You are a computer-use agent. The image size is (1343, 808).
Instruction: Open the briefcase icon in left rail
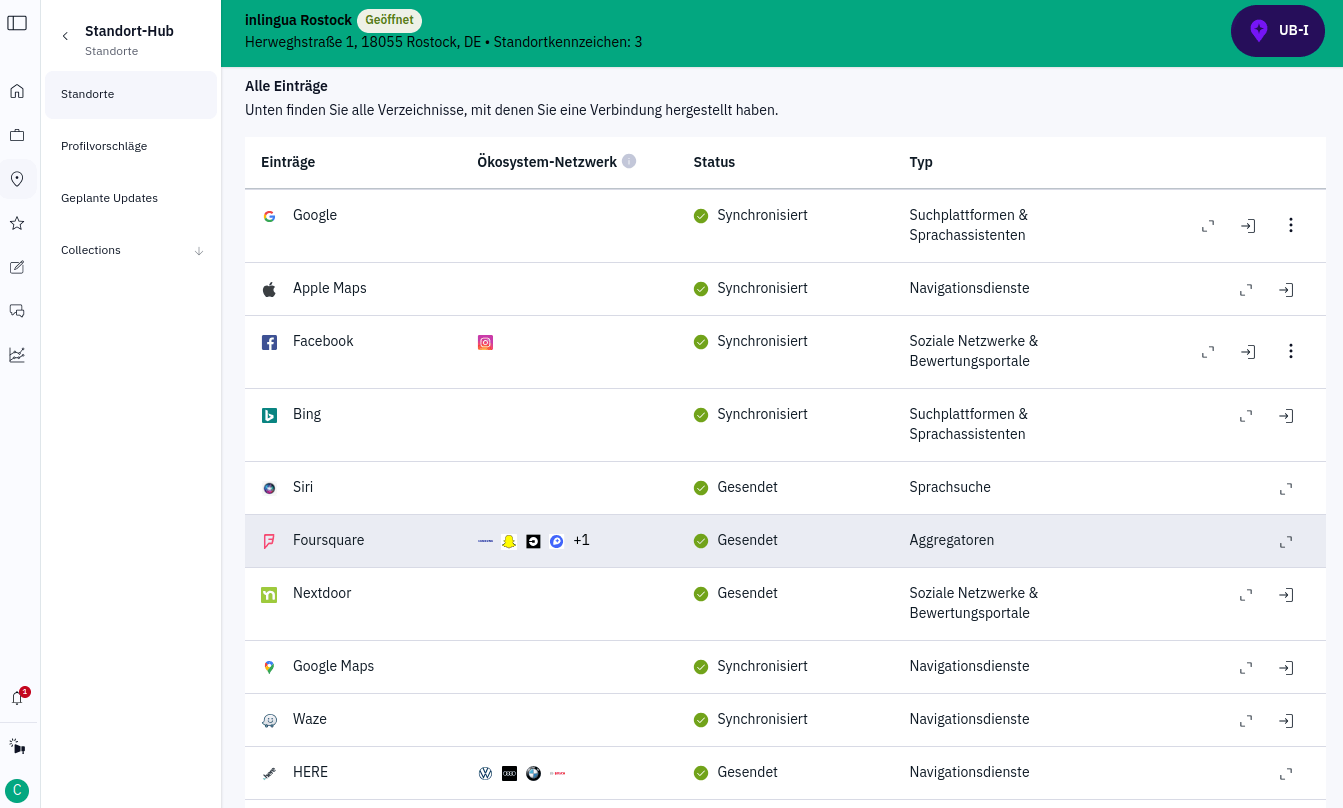click(17, 135)
